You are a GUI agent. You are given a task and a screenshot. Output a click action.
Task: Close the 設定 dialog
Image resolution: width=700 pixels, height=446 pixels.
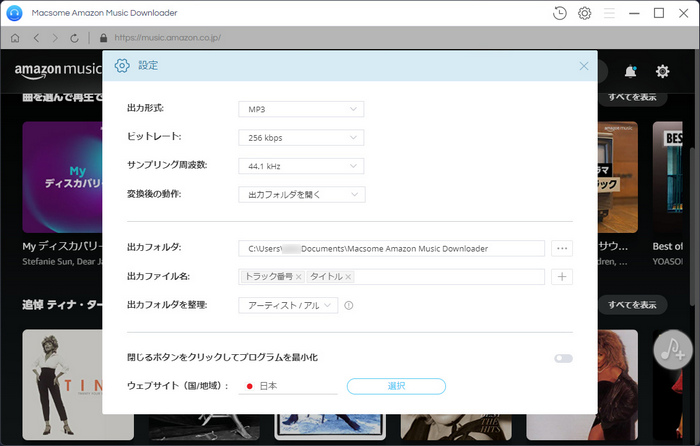click(583, 66)
